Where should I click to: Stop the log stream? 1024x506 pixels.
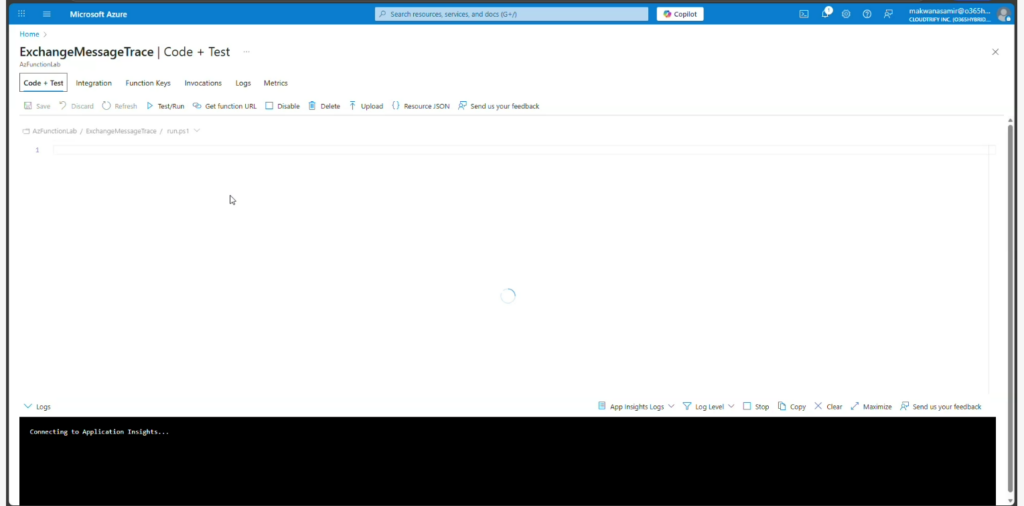[x=756, y=406]
